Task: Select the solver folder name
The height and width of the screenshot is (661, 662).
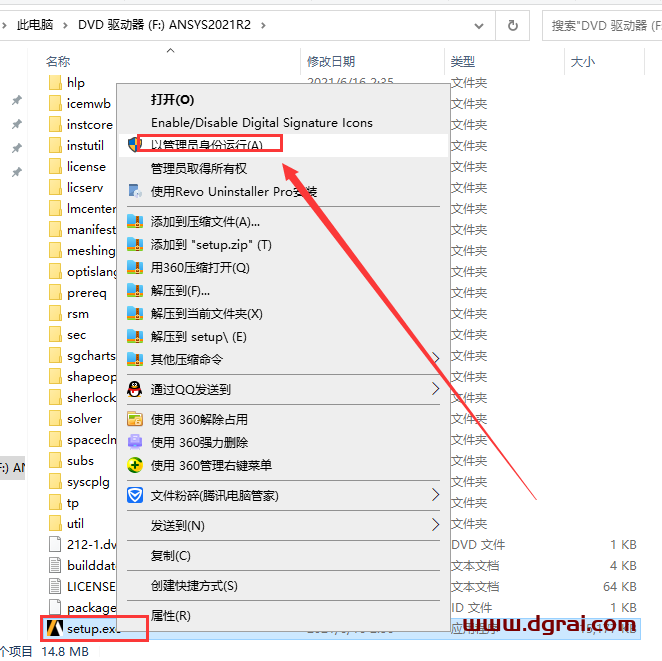Action: point(84,419)
